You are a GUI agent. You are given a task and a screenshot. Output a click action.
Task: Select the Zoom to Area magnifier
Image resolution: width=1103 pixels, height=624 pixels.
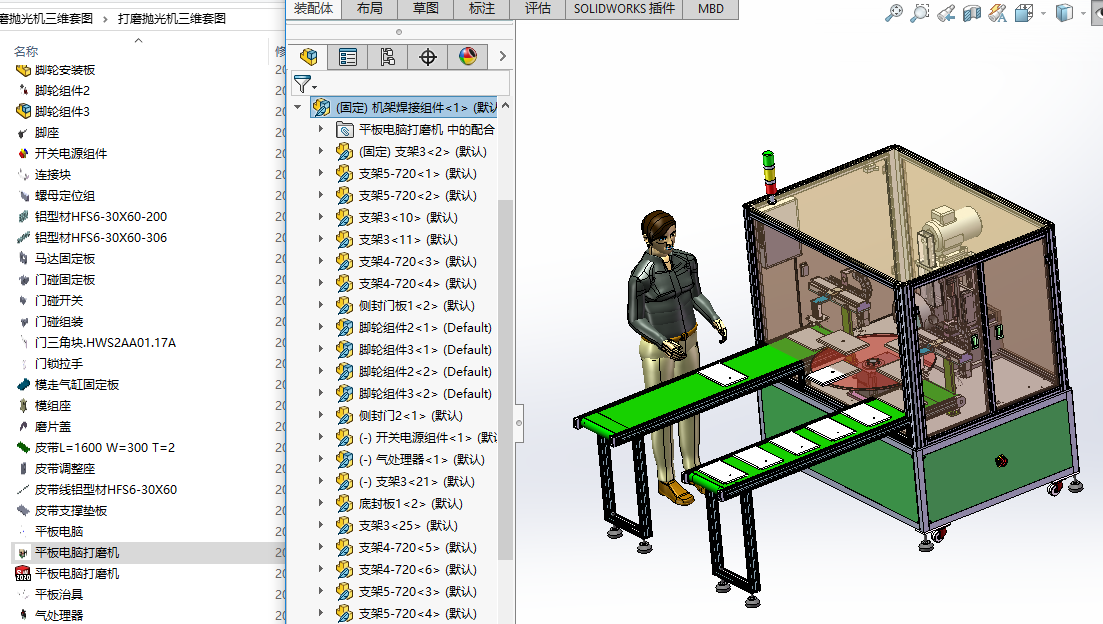point(919,12)
